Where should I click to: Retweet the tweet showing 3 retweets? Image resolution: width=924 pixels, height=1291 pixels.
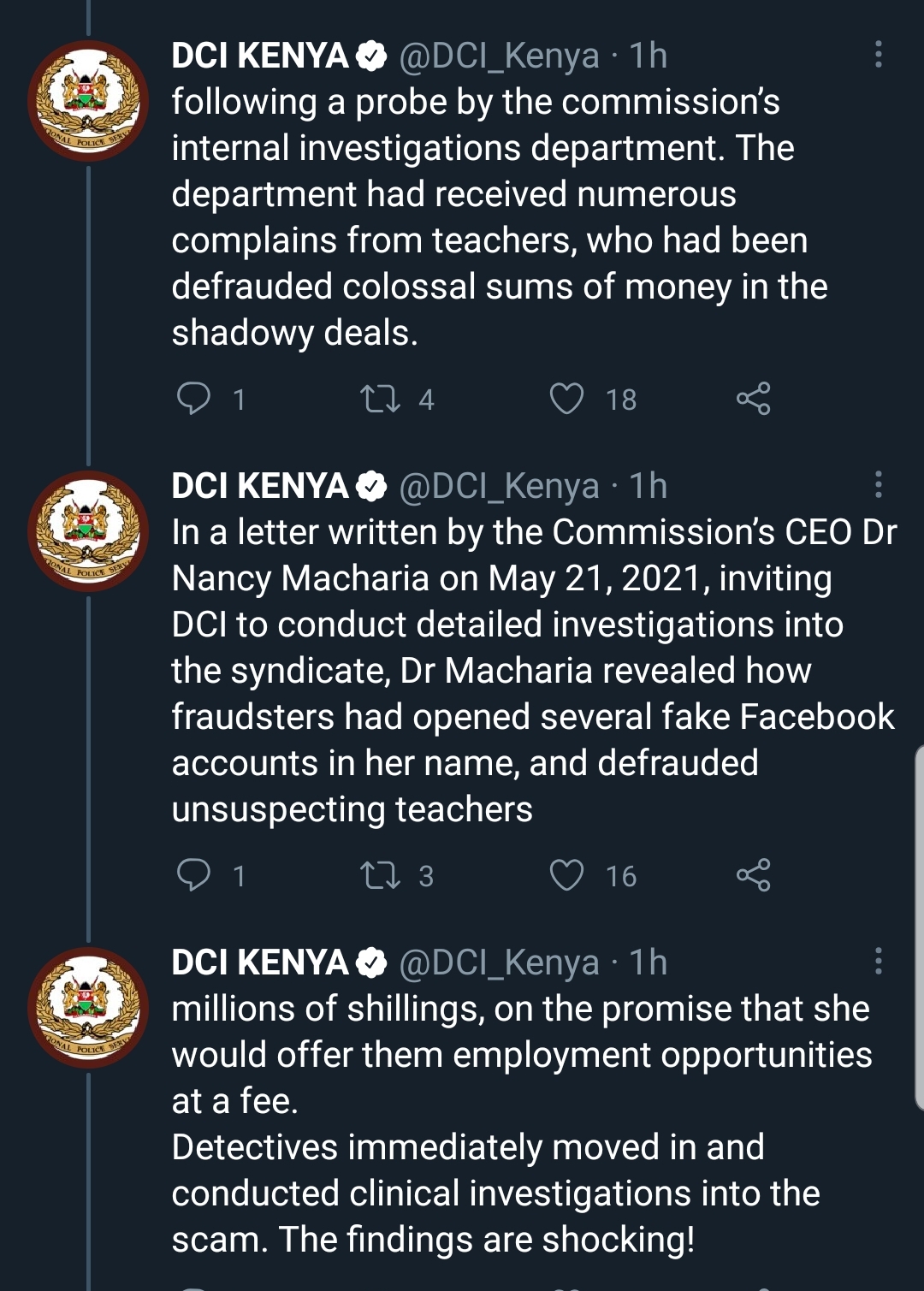click(380, 875)
